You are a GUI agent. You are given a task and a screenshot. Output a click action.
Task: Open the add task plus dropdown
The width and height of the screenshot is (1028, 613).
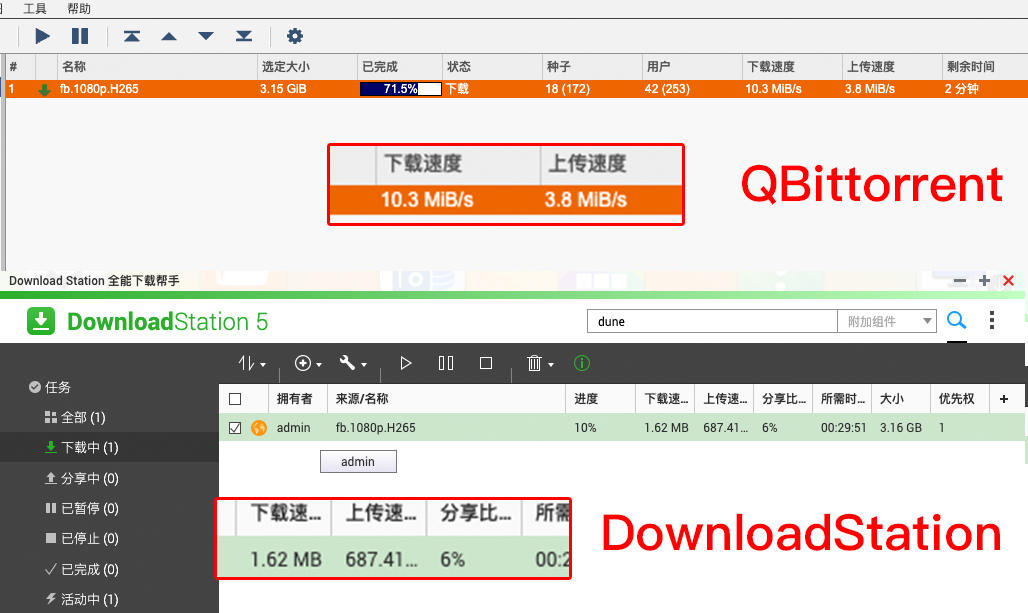308,363
